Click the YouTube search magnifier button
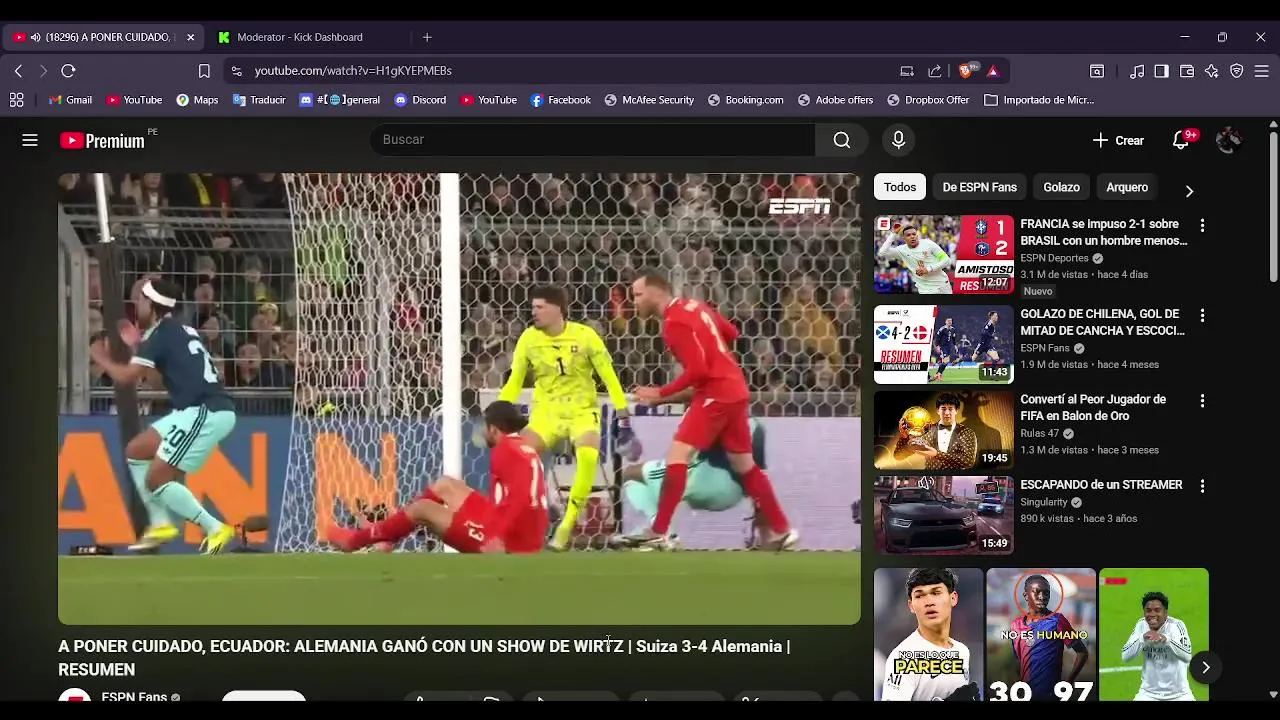Viewport: 1280px width, 720px height. pyautogui.click(x=842, y=140)
